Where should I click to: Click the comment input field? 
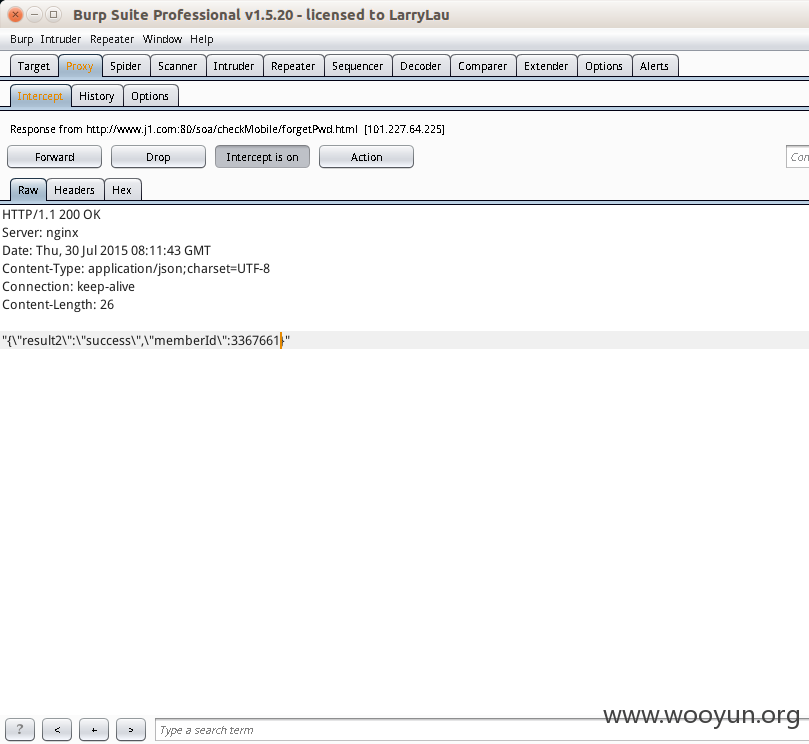click(x=797, y=157)
